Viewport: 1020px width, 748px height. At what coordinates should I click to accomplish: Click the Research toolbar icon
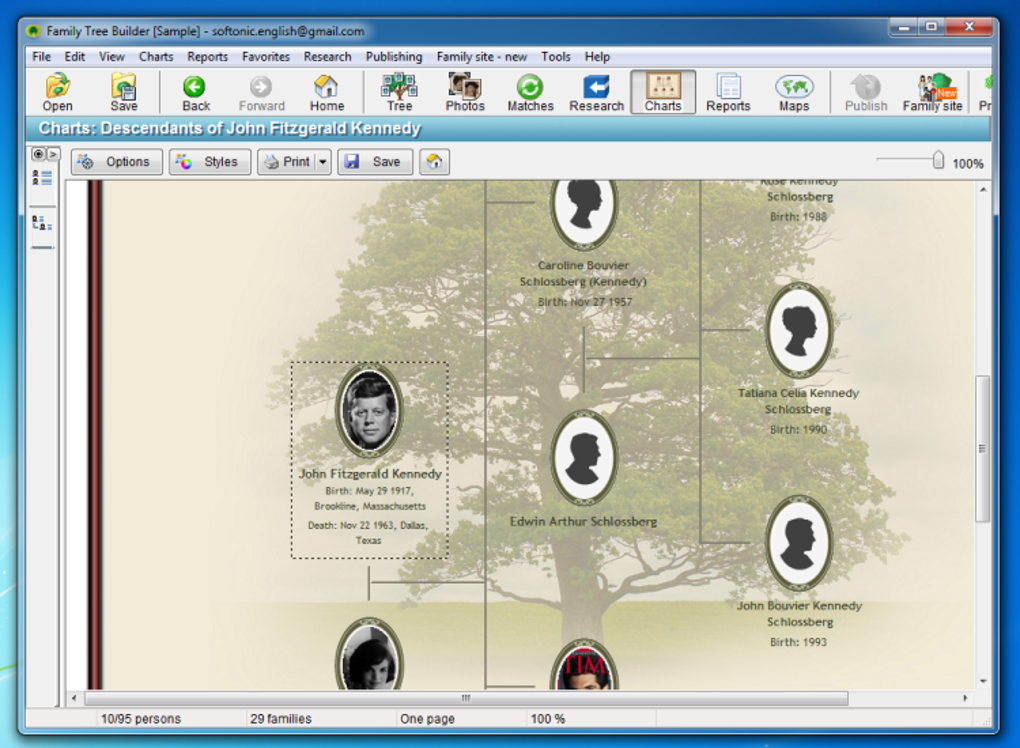597,92
